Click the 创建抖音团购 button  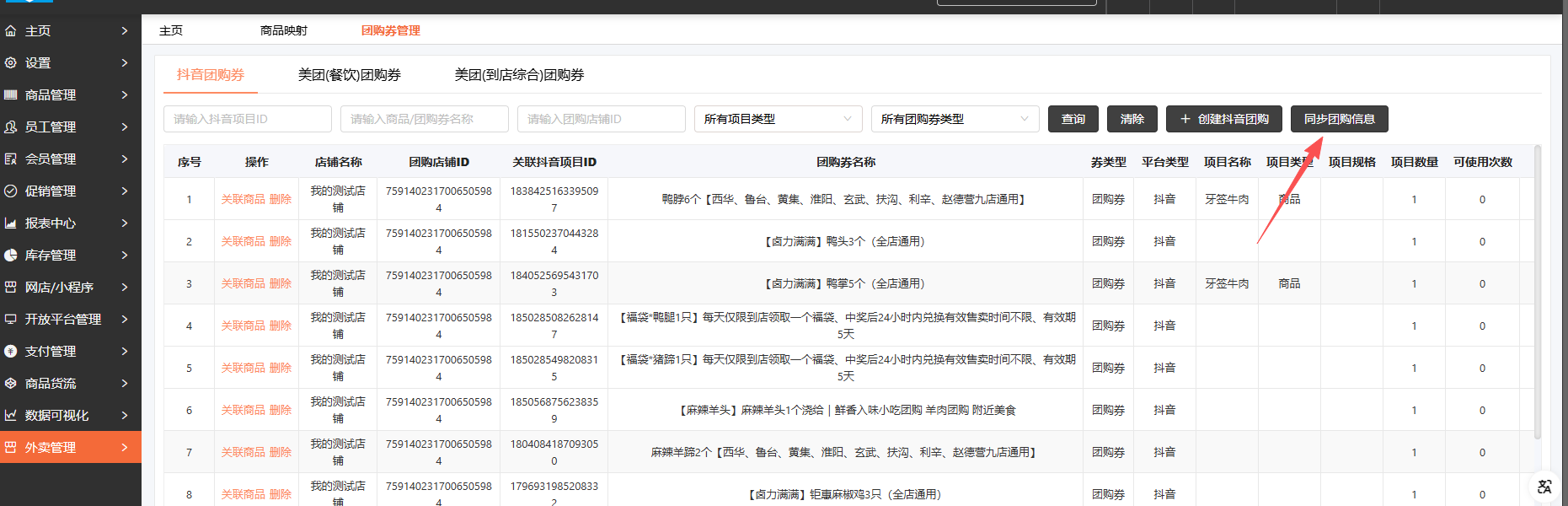[1223, 119]
